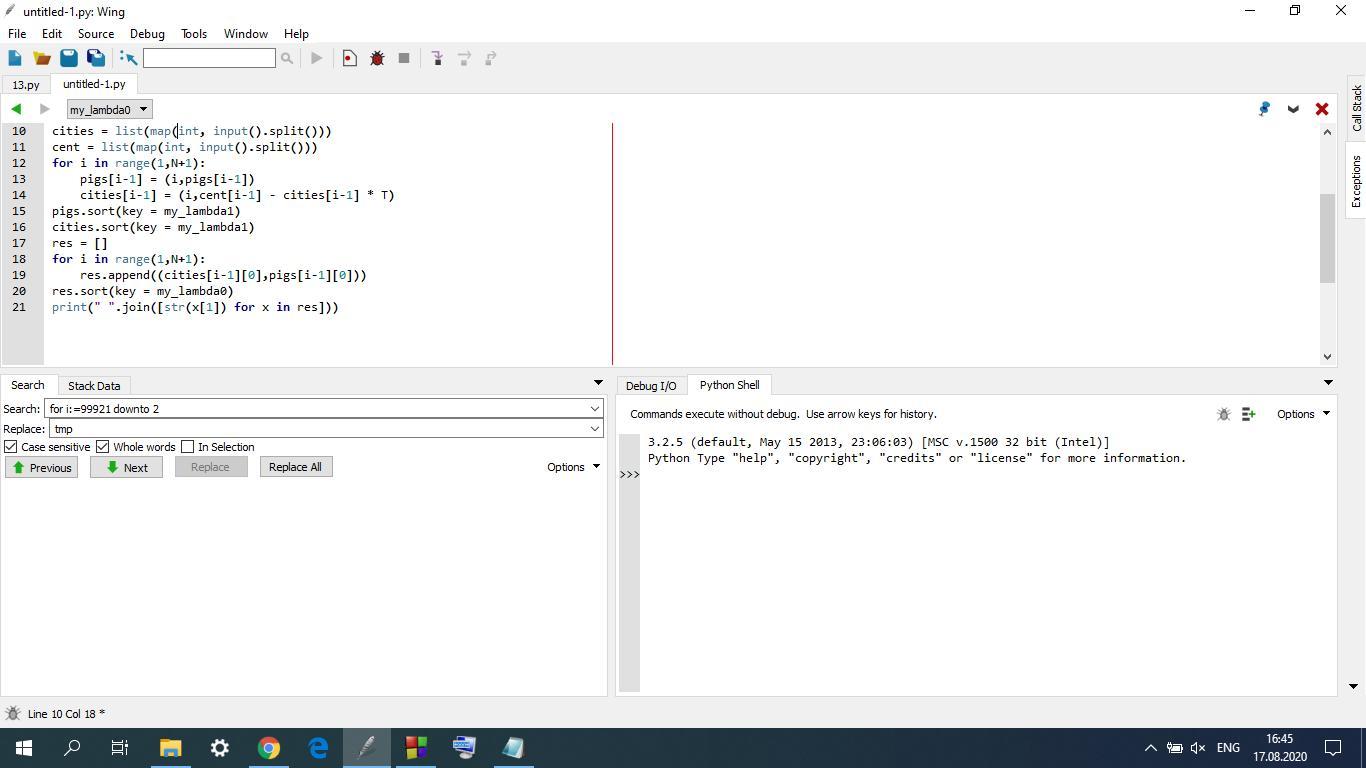Toggle the Case sensitive checkbox
Viewport: 1366px width, 768px height.
click(x=11, y=447)
